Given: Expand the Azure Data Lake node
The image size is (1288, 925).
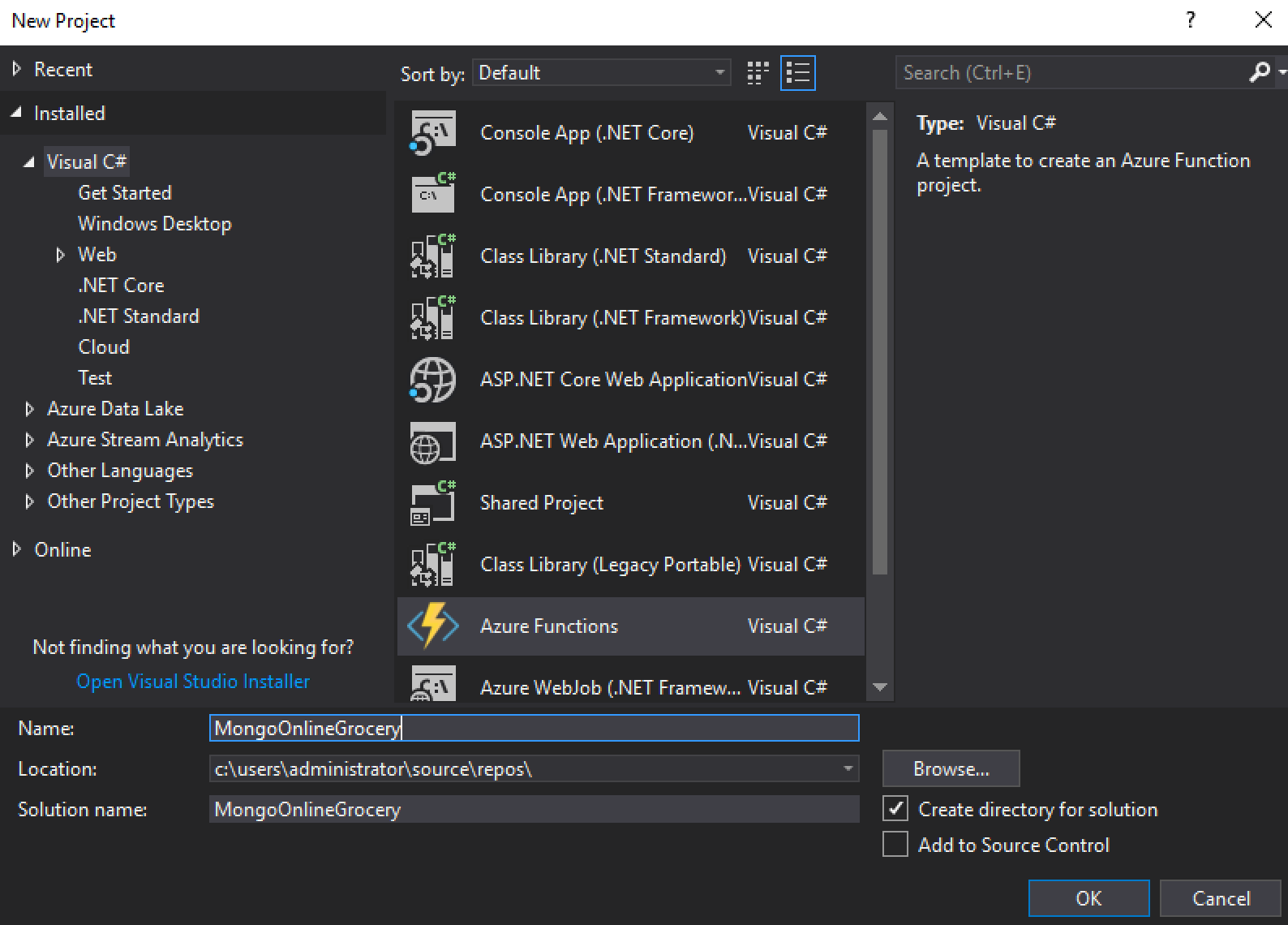Looking at the screenshot, I should tap(30, 409).
